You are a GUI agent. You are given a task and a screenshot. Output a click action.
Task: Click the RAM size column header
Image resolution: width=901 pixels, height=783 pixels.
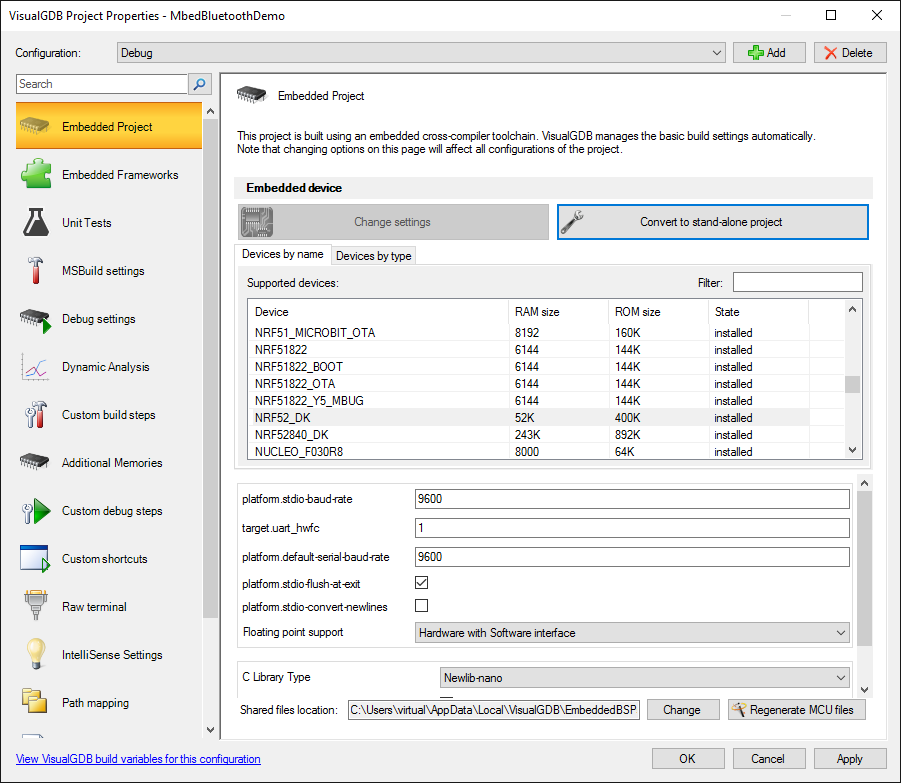point(558,312)
